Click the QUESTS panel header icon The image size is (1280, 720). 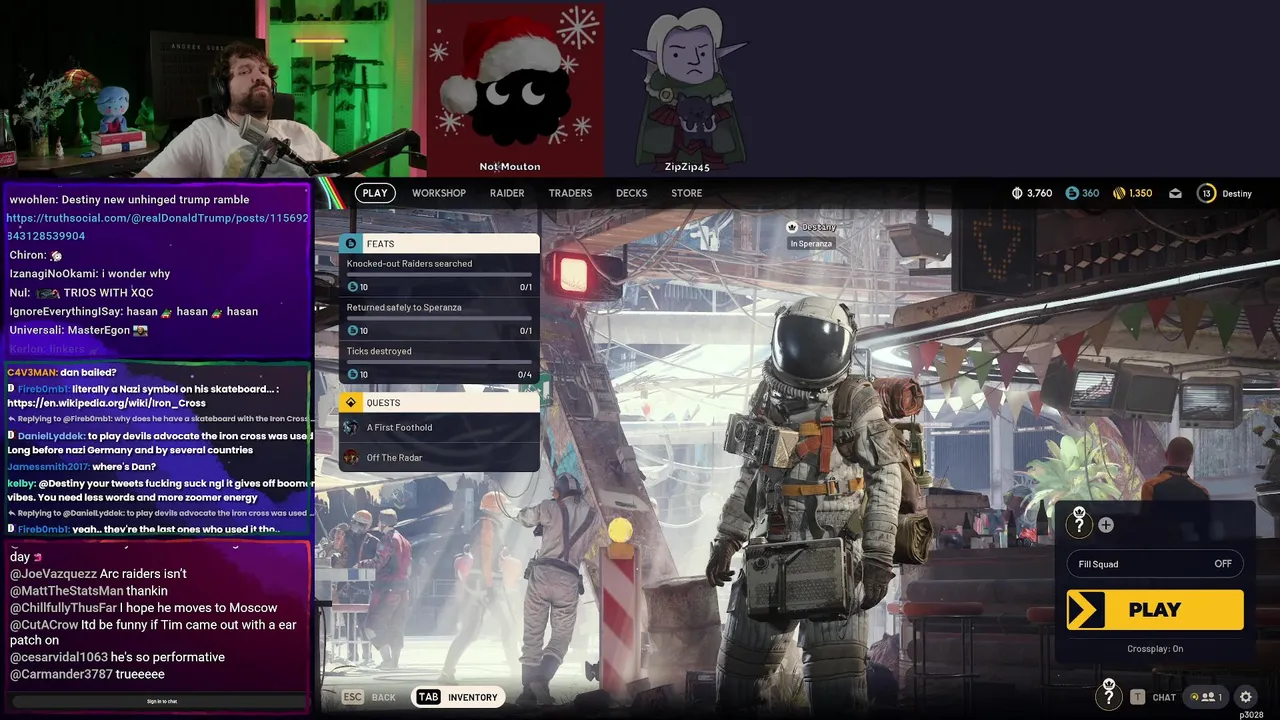(350, 402)
